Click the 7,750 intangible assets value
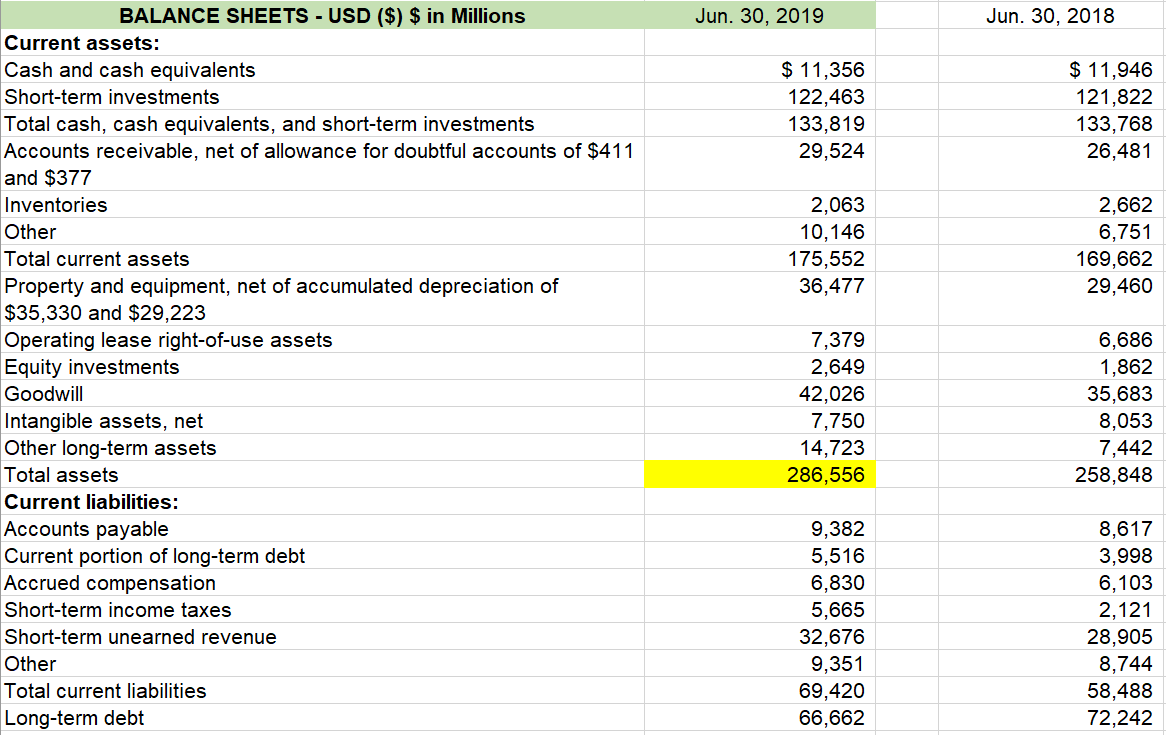 coord(838,421)
